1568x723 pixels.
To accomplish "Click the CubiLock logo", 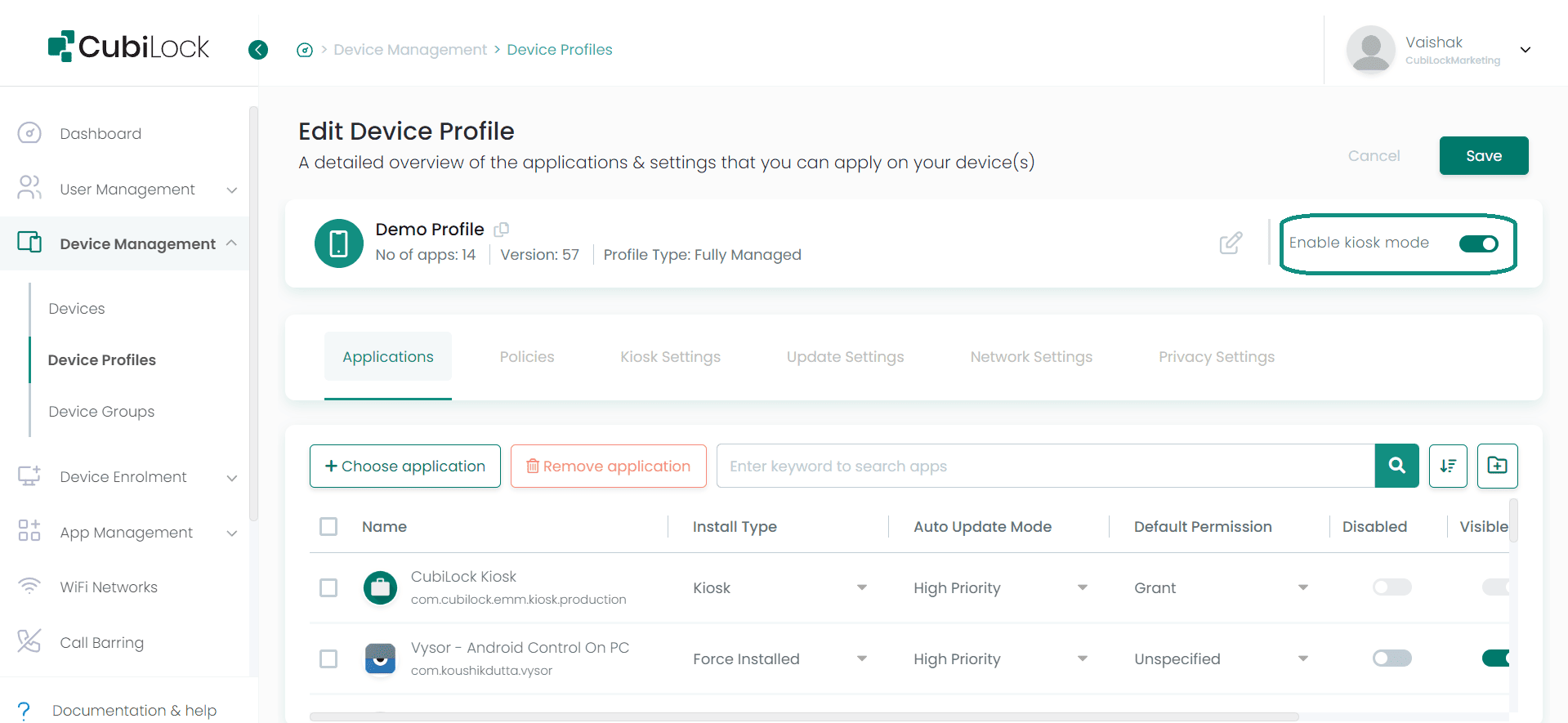I will tap(128, 47).
